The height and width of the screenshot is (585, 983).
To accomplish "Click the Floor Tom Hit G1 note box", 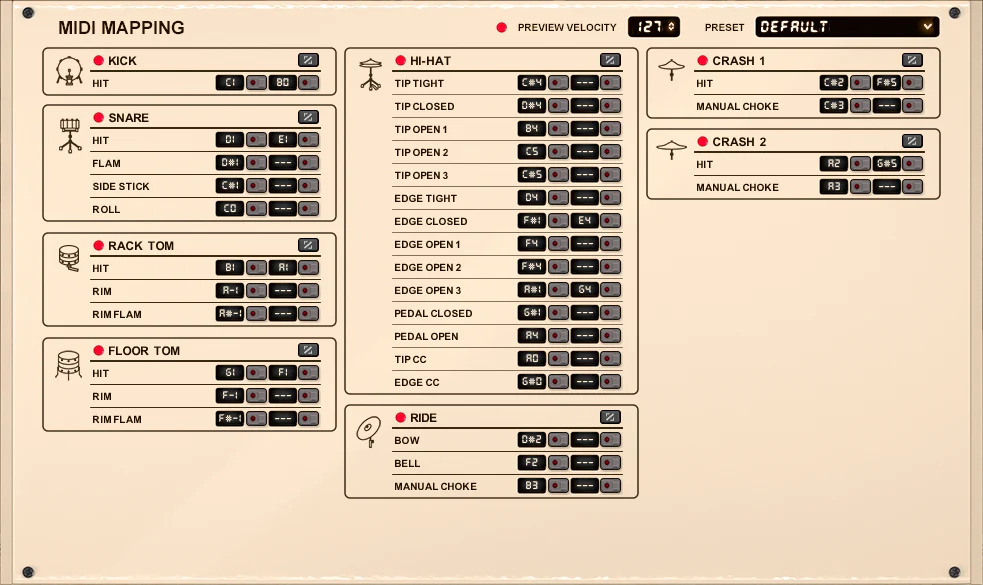I will [x=230, y=373].
